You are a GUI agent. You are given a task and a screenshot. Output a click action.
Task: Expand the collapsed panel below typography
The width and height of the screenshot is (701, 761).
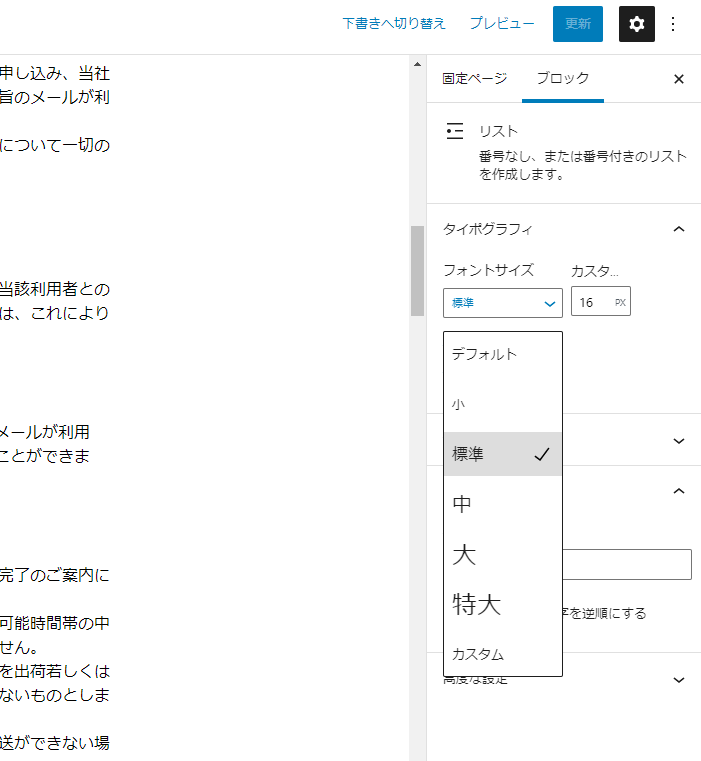679,441
